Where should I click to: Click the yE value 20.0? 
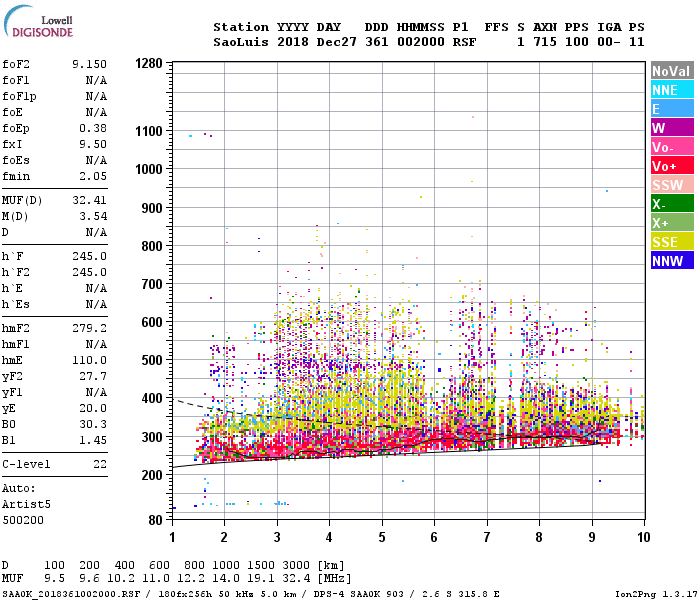pyautogui.click(x=93, y=408)
